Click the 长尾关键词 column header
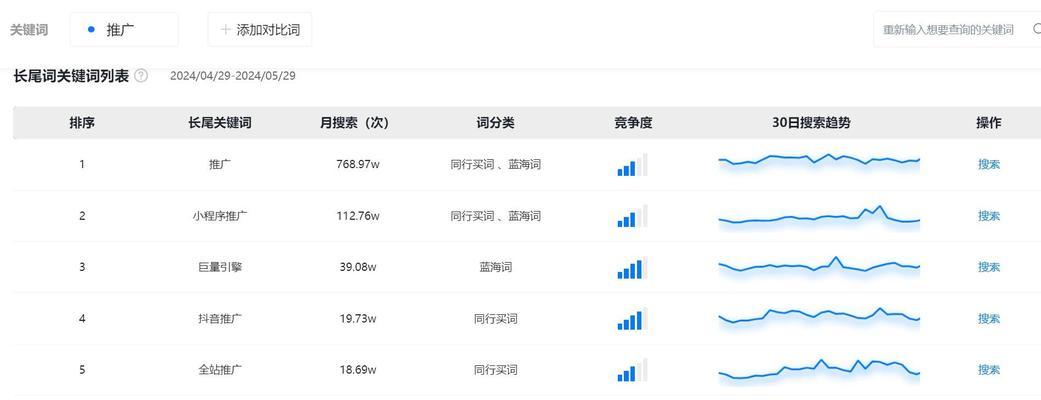 (220, 123)
